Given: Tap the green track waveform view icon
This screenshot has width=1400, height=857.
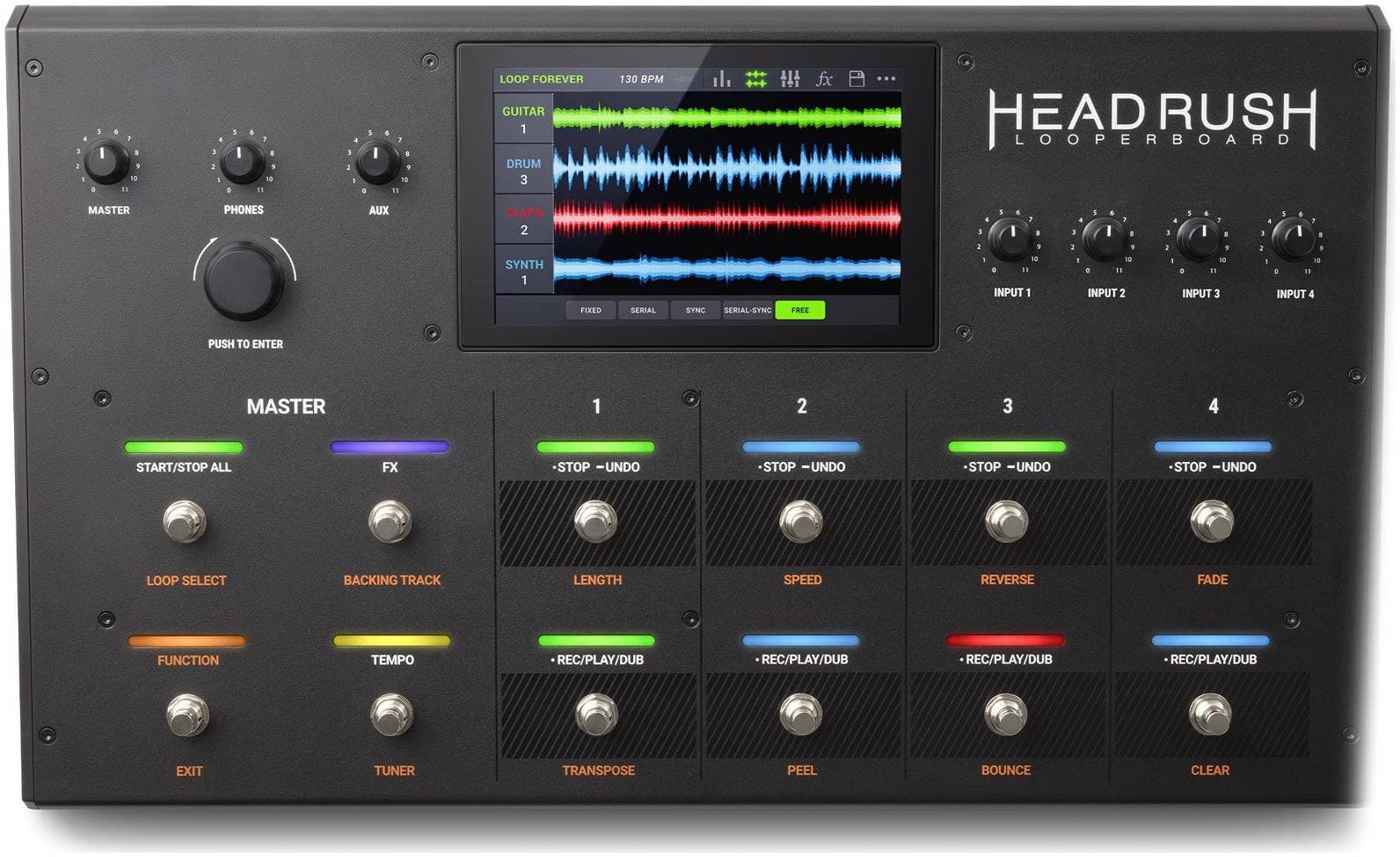Looking at the screenshot, I should (756, 79).
